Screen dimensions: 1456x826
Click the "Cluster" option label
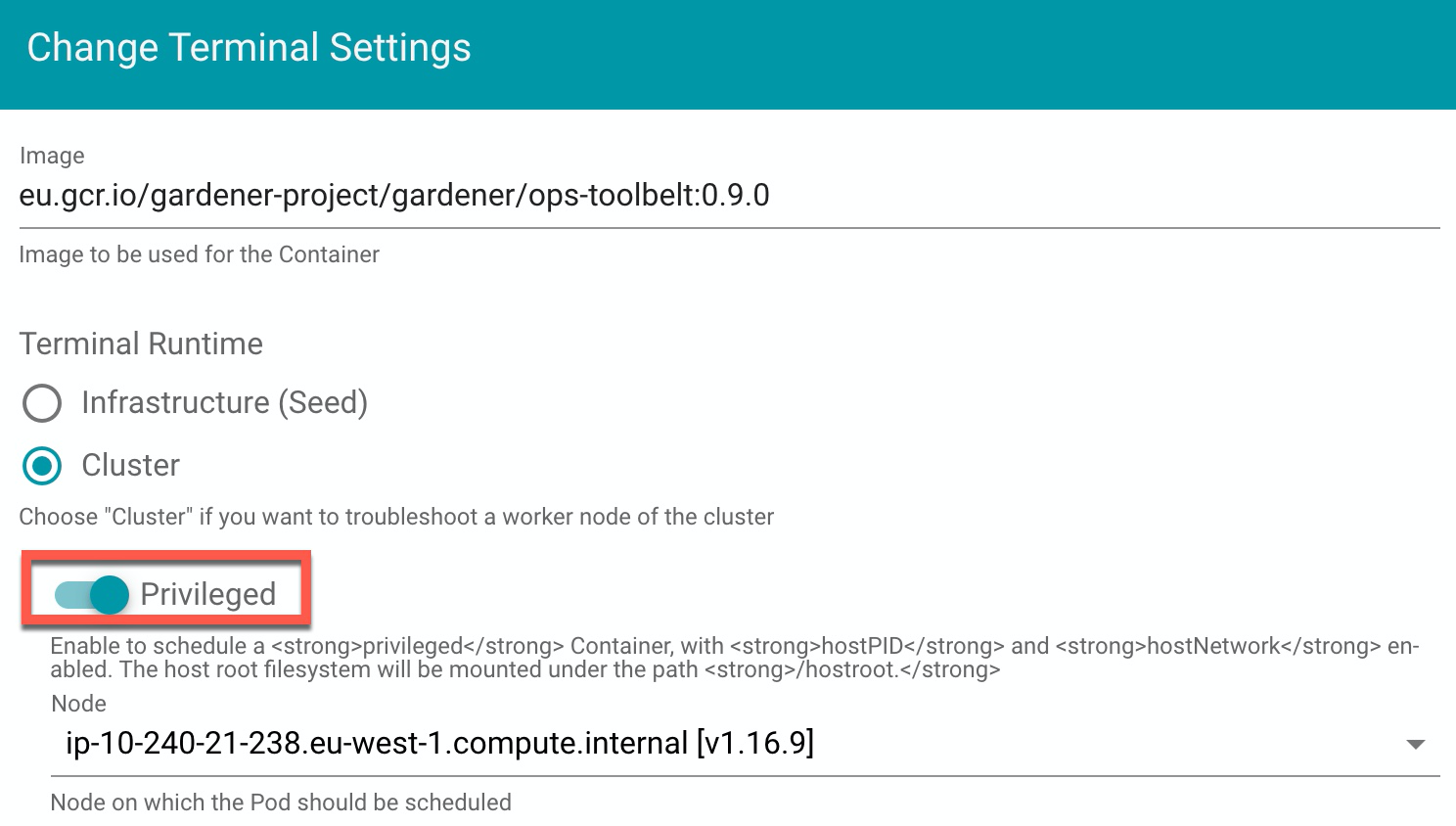point(130,466)
